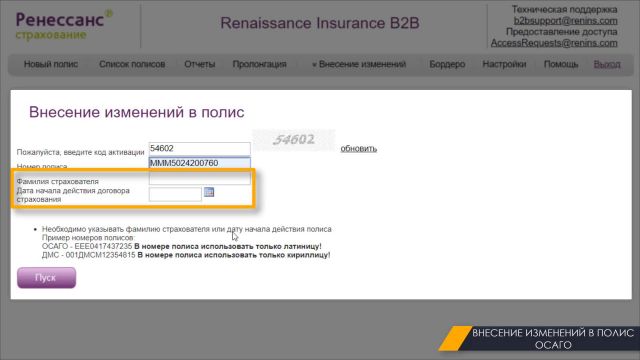
Task: Click the captcha image showing 54602
Action: (294, 140)
